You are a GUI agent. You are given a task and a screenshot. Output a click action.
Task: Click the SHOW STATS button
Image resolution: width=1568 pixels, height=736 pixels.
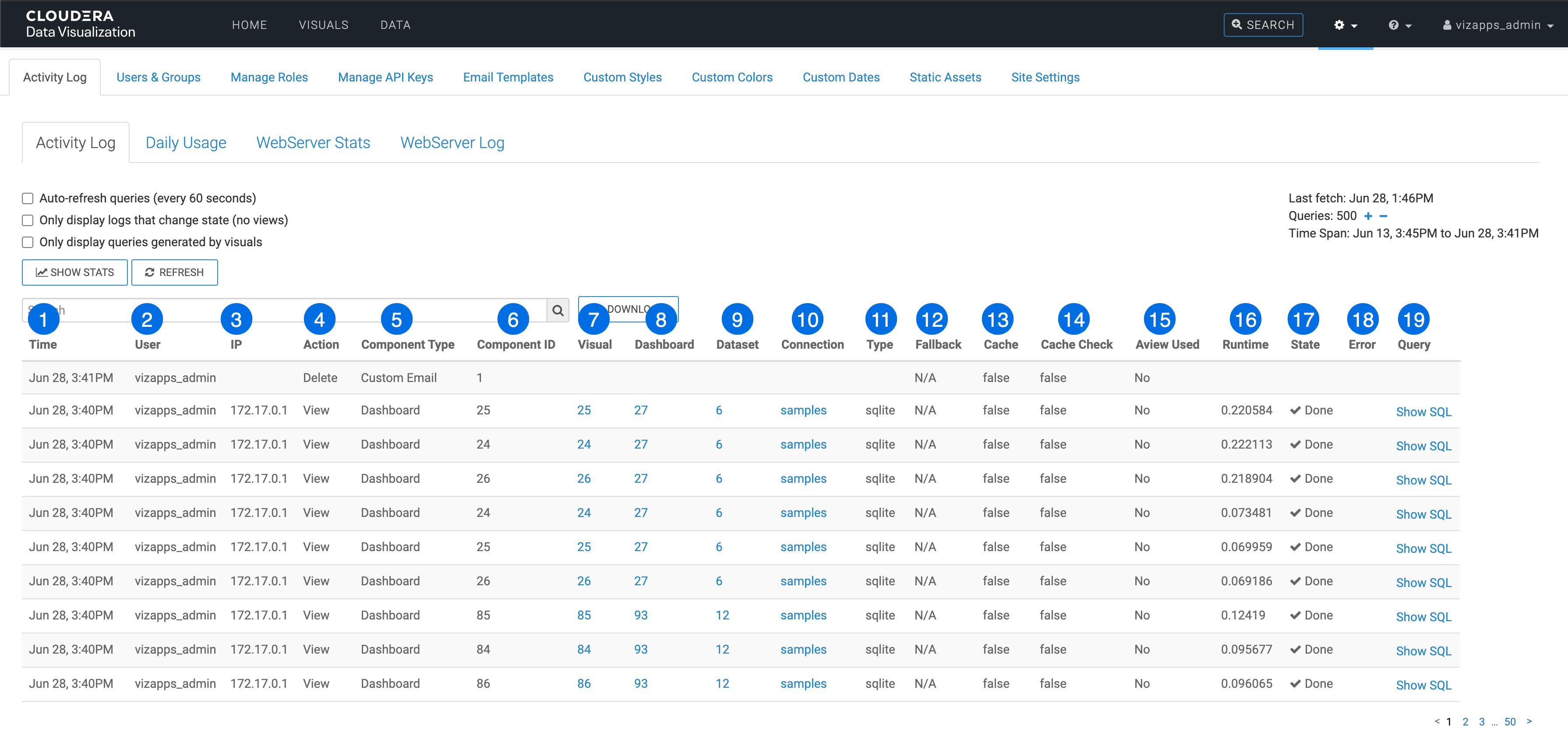(x=75, y=272)
